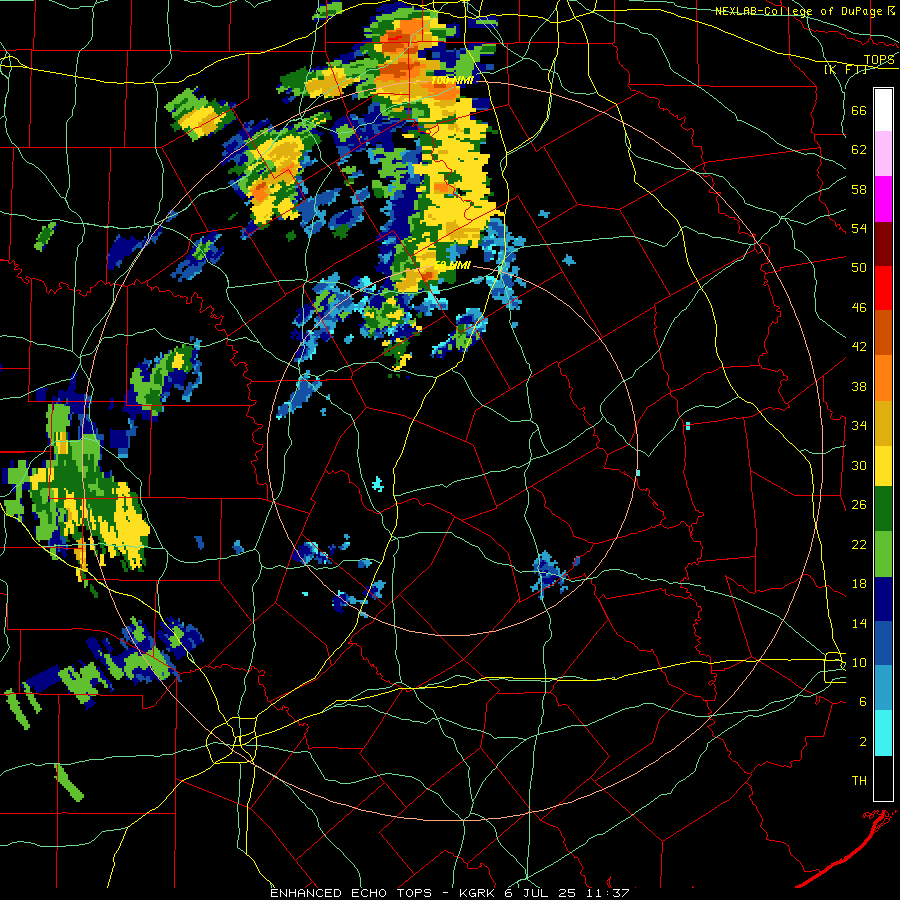Click the navy blue swatch in the scale
This screenshot has width=900, height=900.
point(883,600)
